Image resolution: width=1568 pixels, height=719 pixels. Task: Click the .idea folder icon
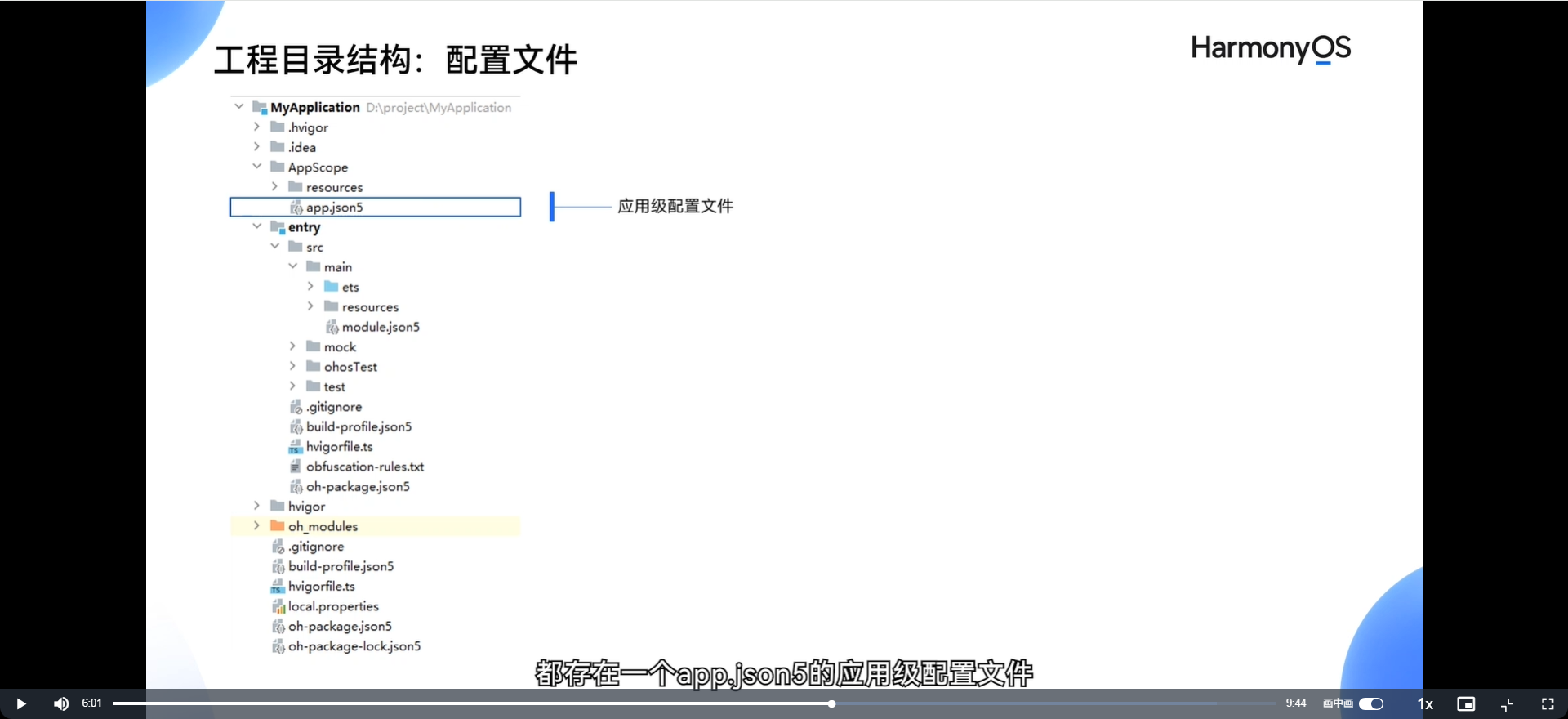[x=278, y=146]
